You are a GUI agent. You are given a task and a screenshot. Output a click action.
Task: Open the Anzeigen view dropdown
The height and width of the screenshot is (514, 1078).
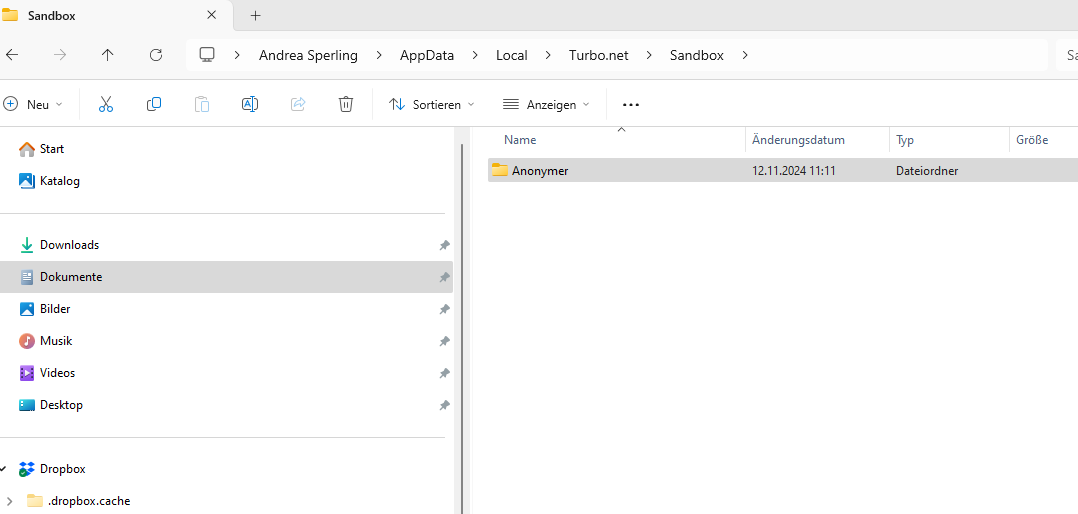[546, 104]
